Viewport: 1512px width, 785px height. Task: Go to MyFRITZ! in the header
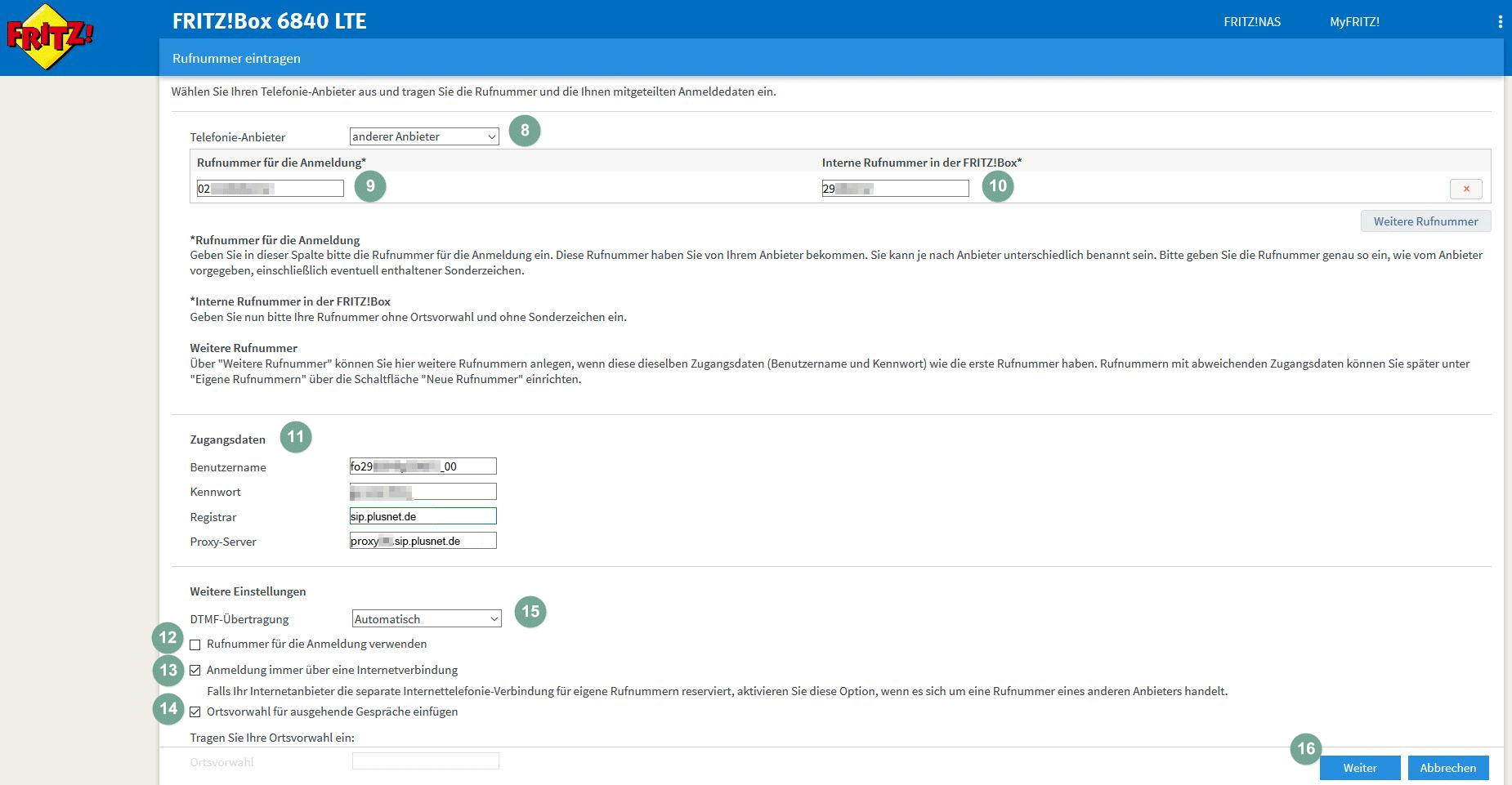click(x=1354, y=22)
